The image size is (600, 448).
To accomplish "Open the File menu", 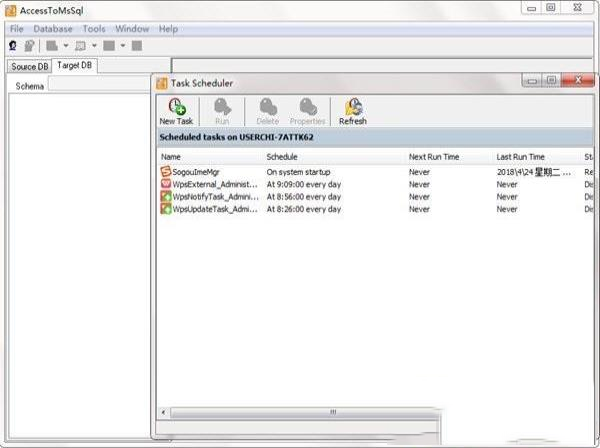I will point(16,29).
